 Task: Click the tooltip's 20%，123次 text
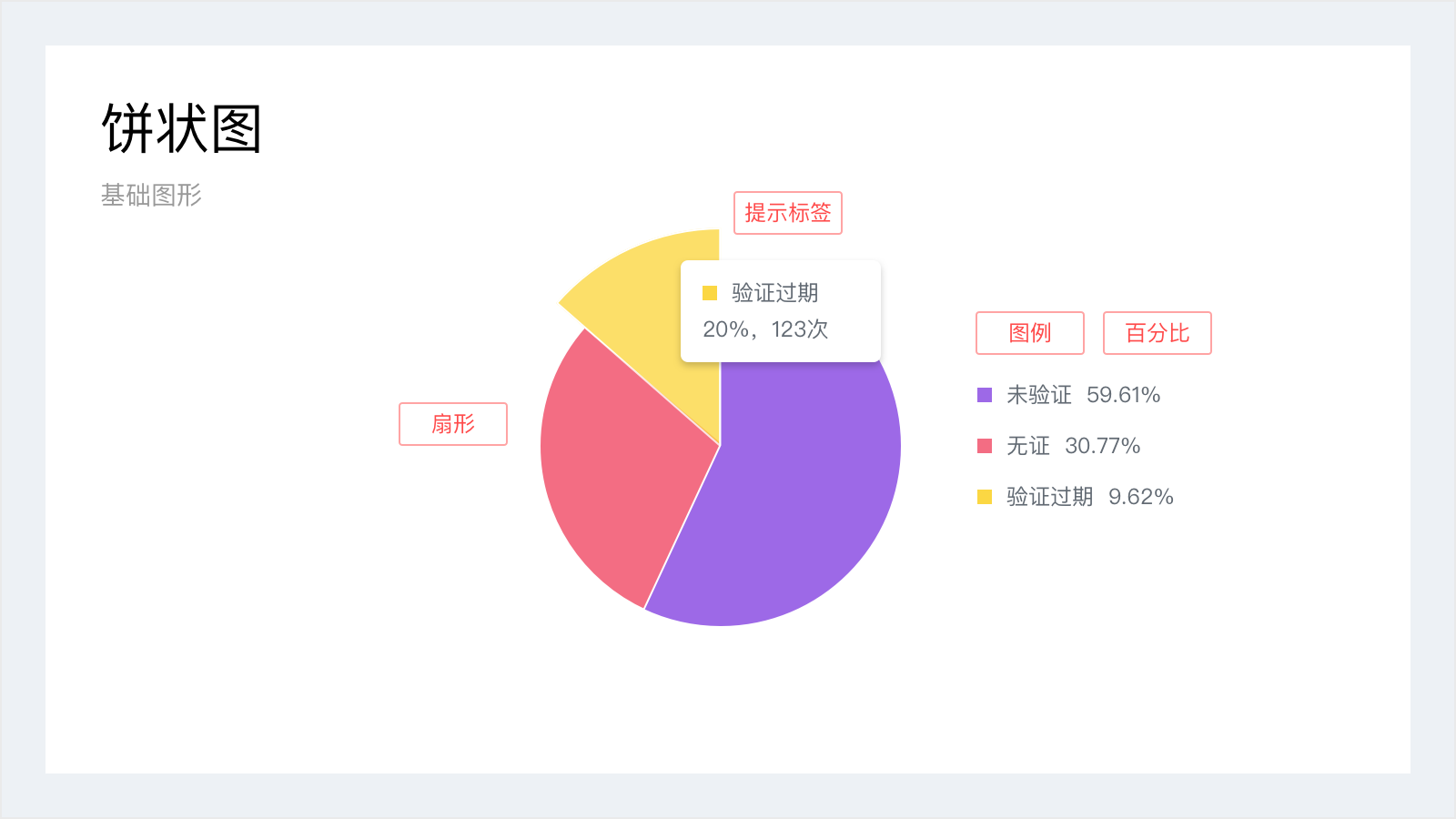coord(765,329)
